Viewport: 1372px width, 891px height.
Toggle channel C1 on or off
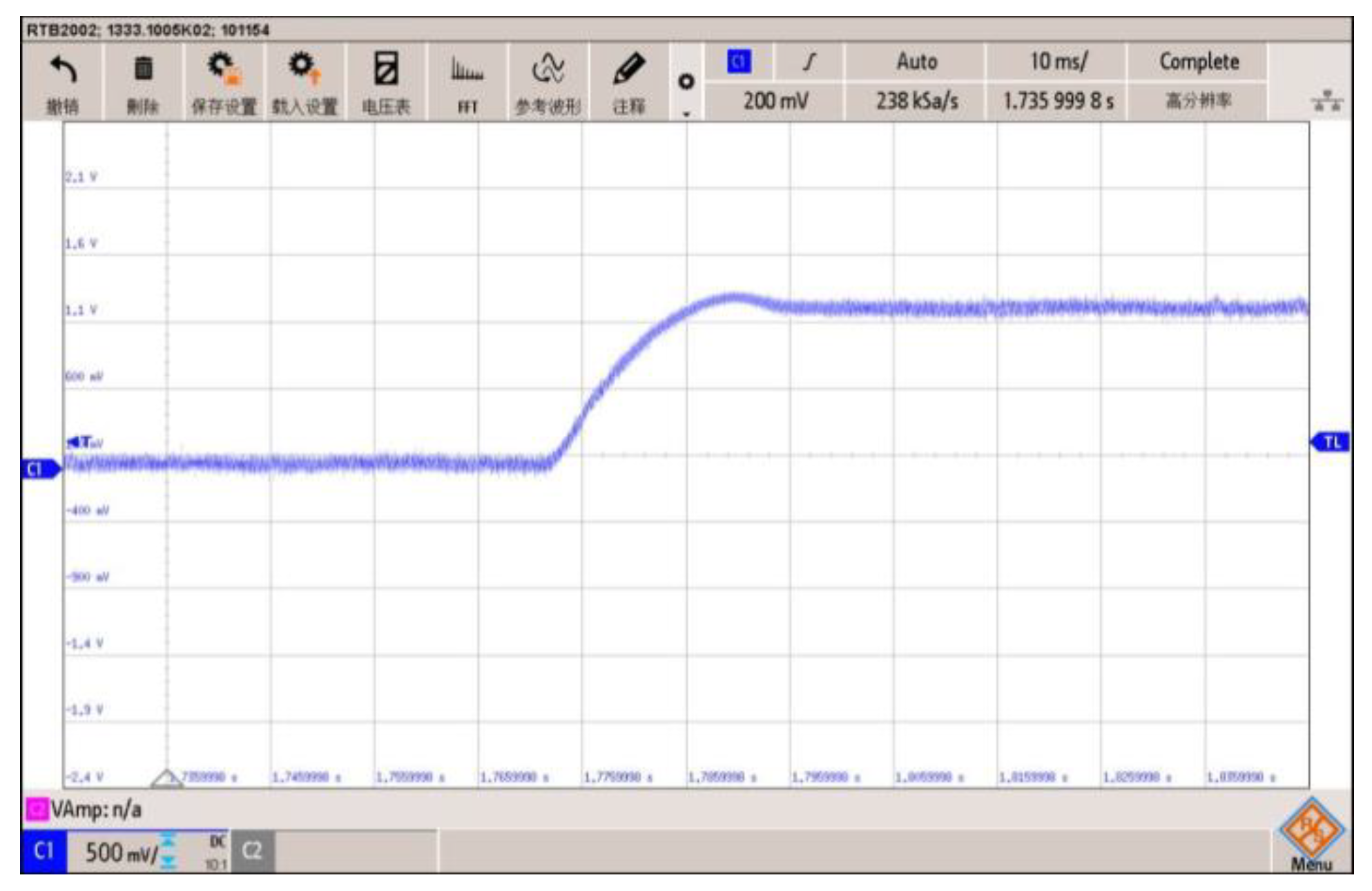click(x=44, y=851)
